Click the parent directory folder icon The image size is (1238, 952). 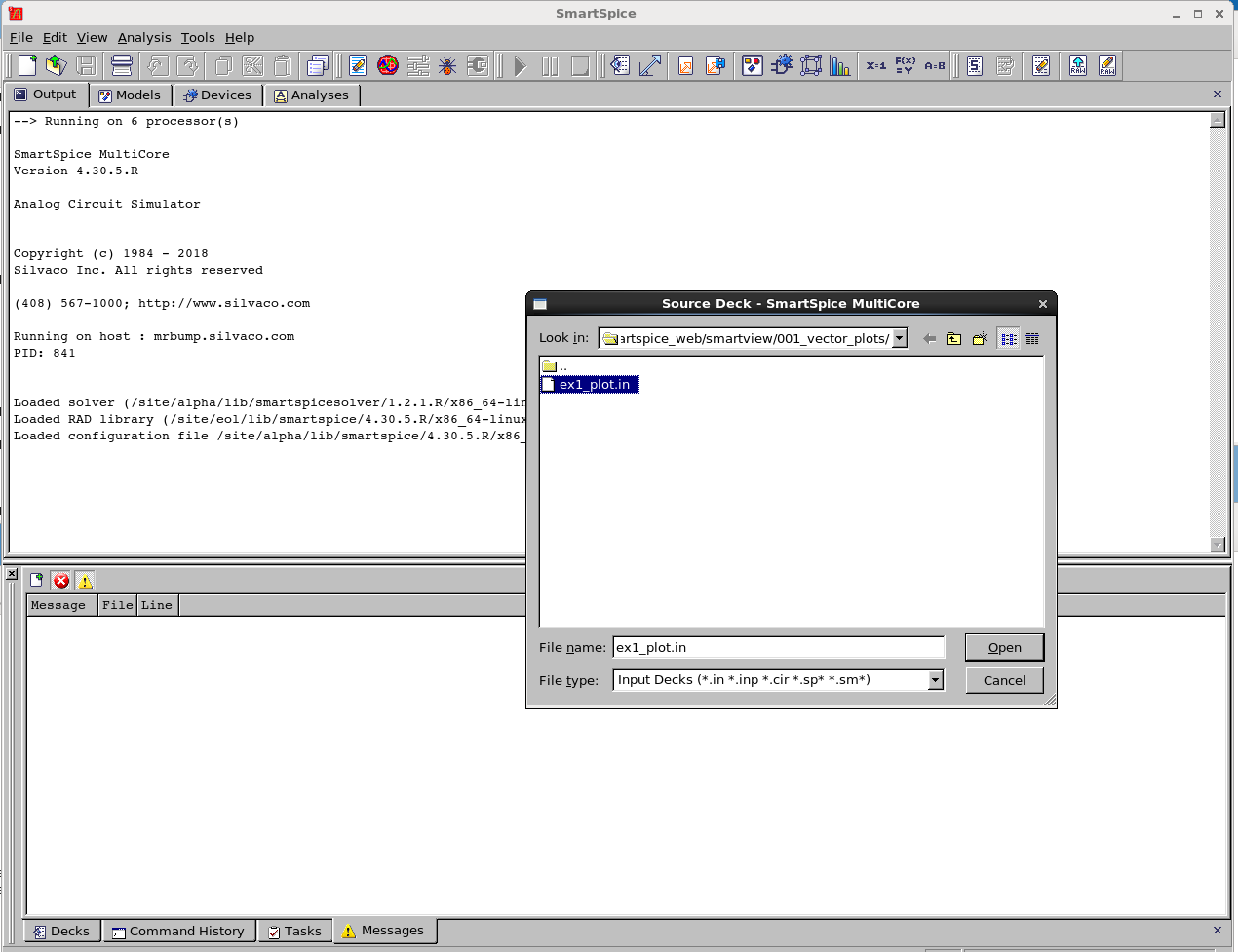pos(953,338)
